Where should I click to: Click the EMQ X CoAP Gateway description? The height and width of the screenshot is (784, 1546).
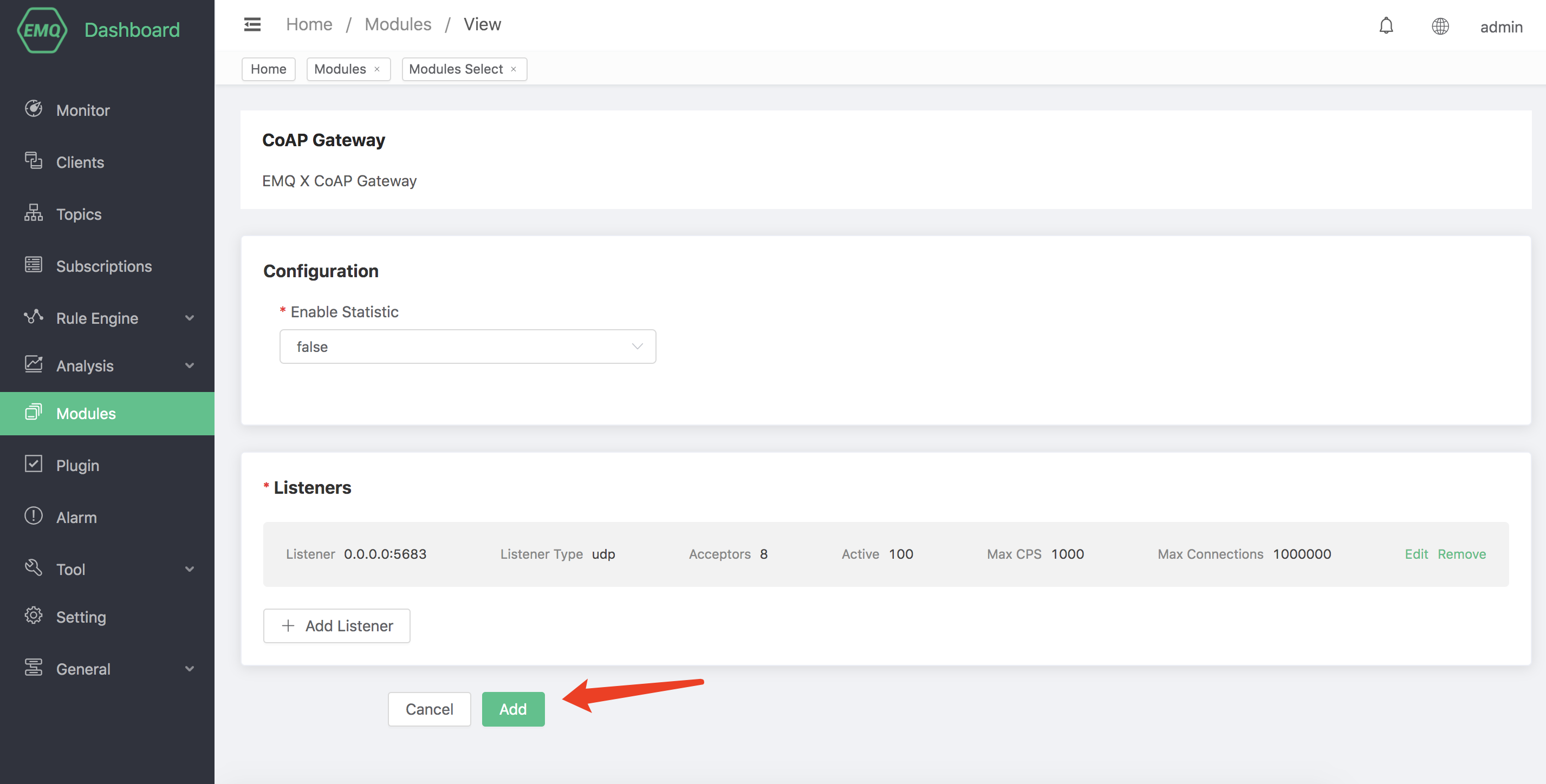(339, 181)
